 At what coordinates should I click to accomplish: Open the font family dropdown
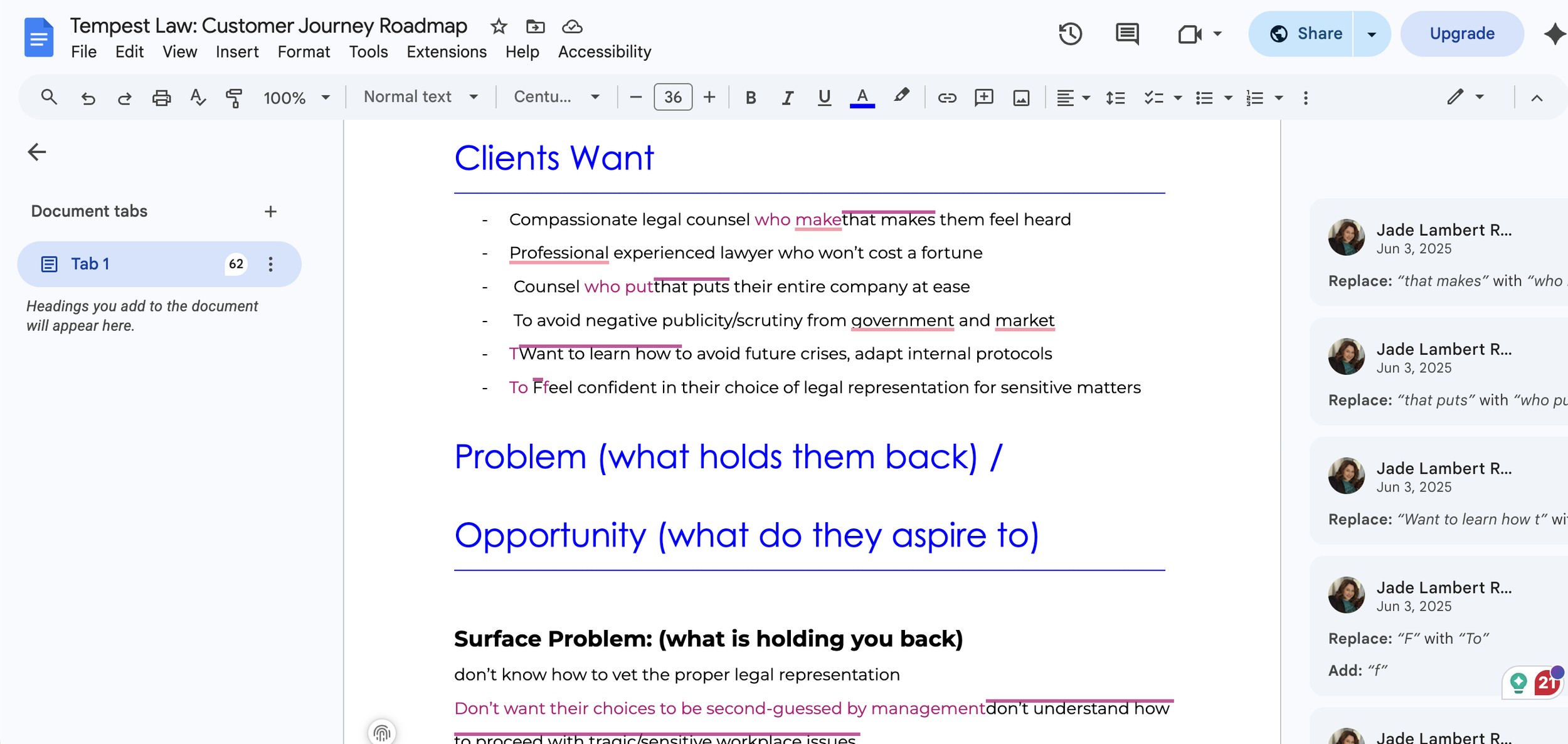point(556,97)
